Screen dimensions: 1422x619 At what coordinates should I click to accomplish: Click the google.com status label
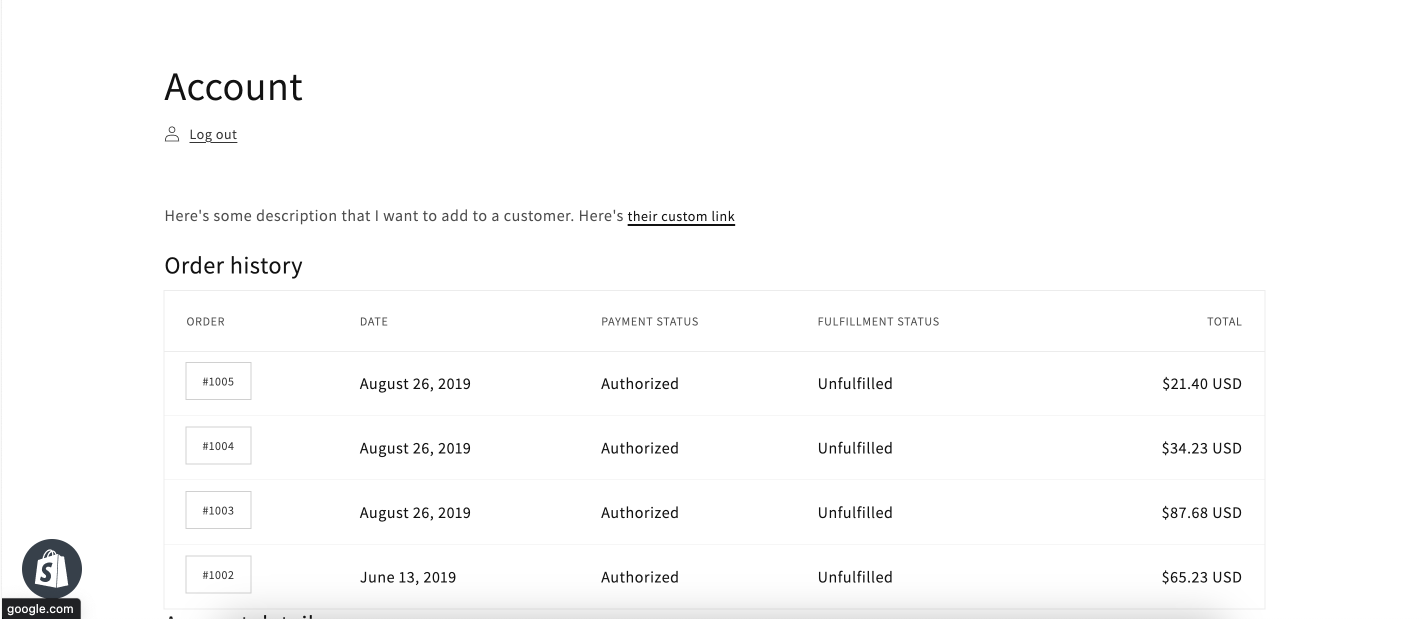40,609
